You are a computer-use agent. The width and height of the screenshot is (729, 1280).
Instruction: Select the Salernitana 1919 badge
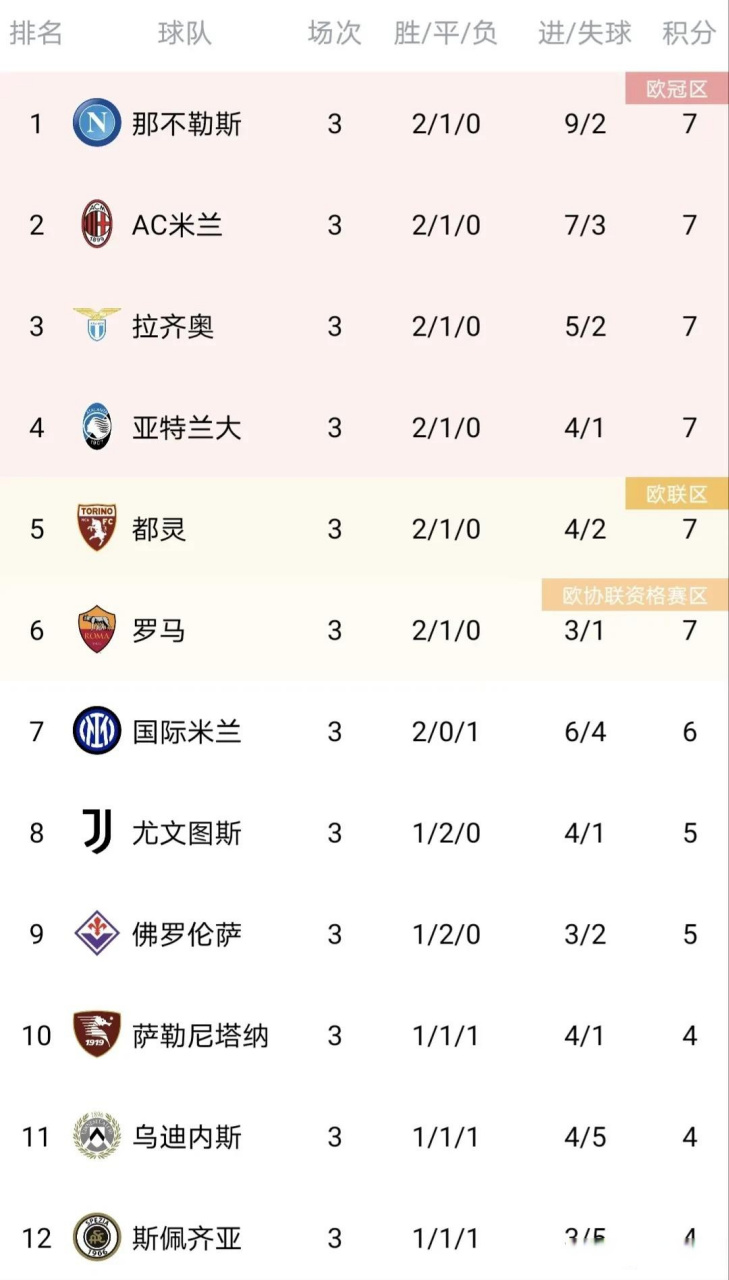(x=96, y=1036)
